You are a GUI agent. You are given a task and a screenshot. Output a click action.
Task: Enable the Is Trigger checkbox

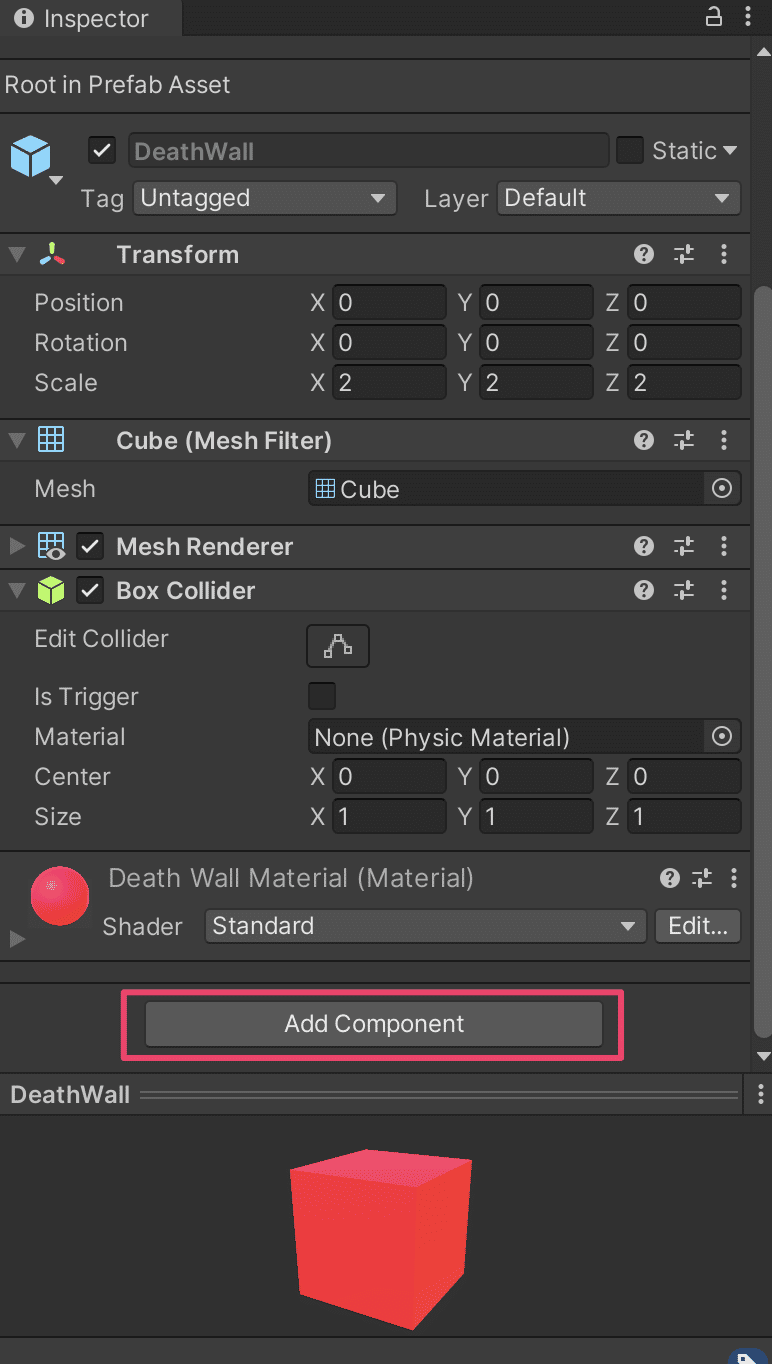[322, 696]
